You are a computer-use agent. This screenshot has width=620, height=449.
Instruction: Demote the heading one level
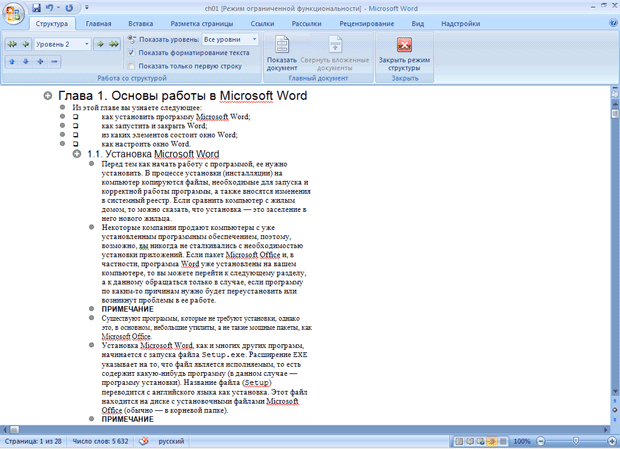coord(100,44)
